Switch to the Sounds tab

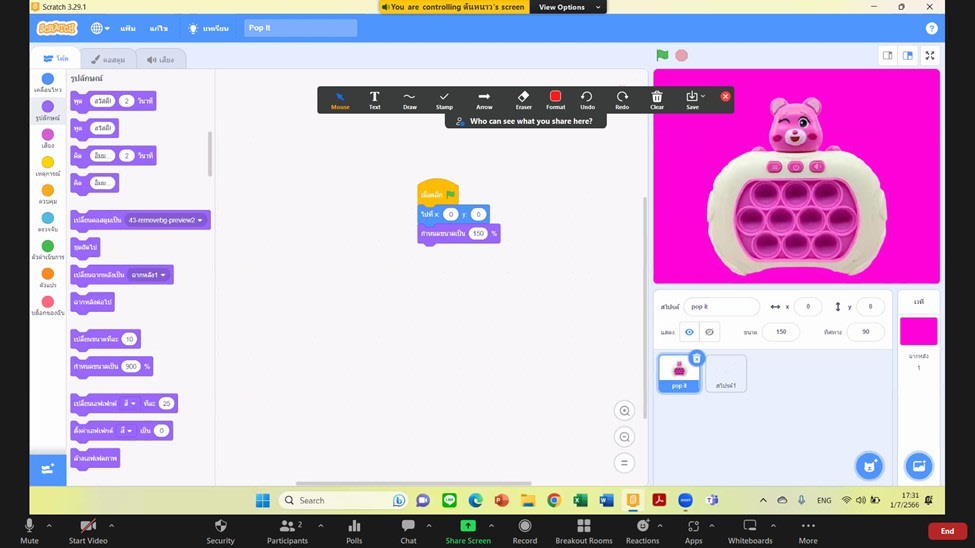(x=160, y=59)
